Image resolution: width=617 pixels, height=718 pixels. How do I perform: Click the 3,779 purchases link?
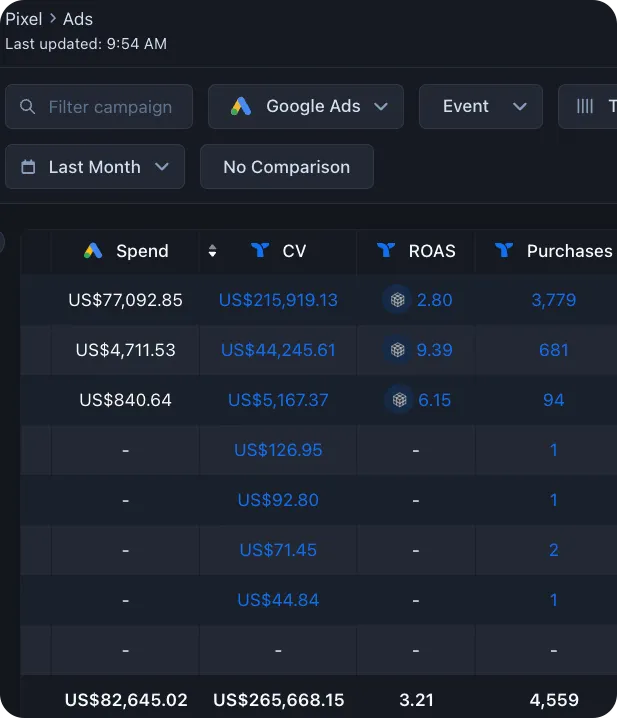(x=553, y=300)
